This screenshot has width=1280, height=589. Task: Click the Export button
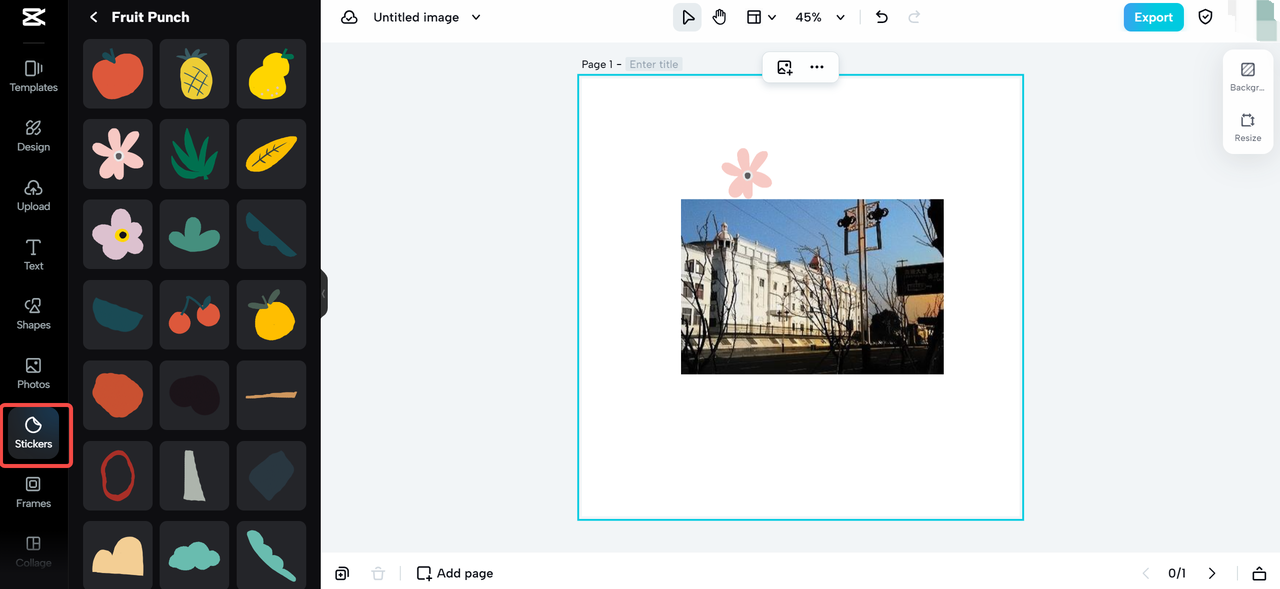tap(1153, 17)
